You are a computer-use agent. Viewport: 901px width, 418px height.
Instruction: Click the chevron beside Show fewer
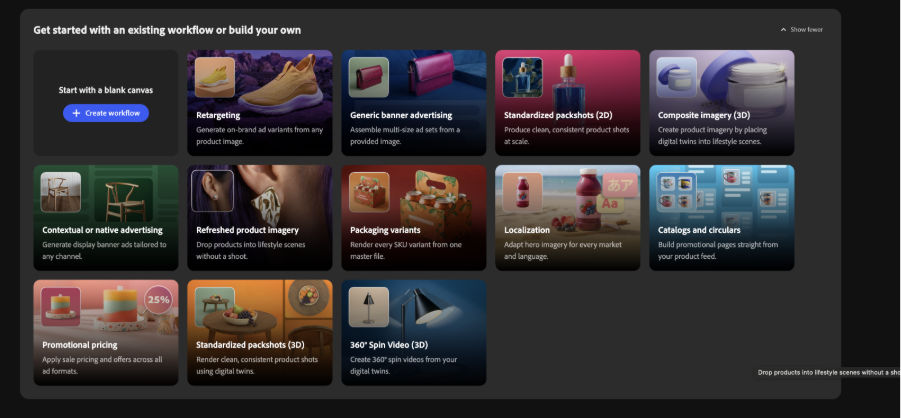(x=783, y=29)
